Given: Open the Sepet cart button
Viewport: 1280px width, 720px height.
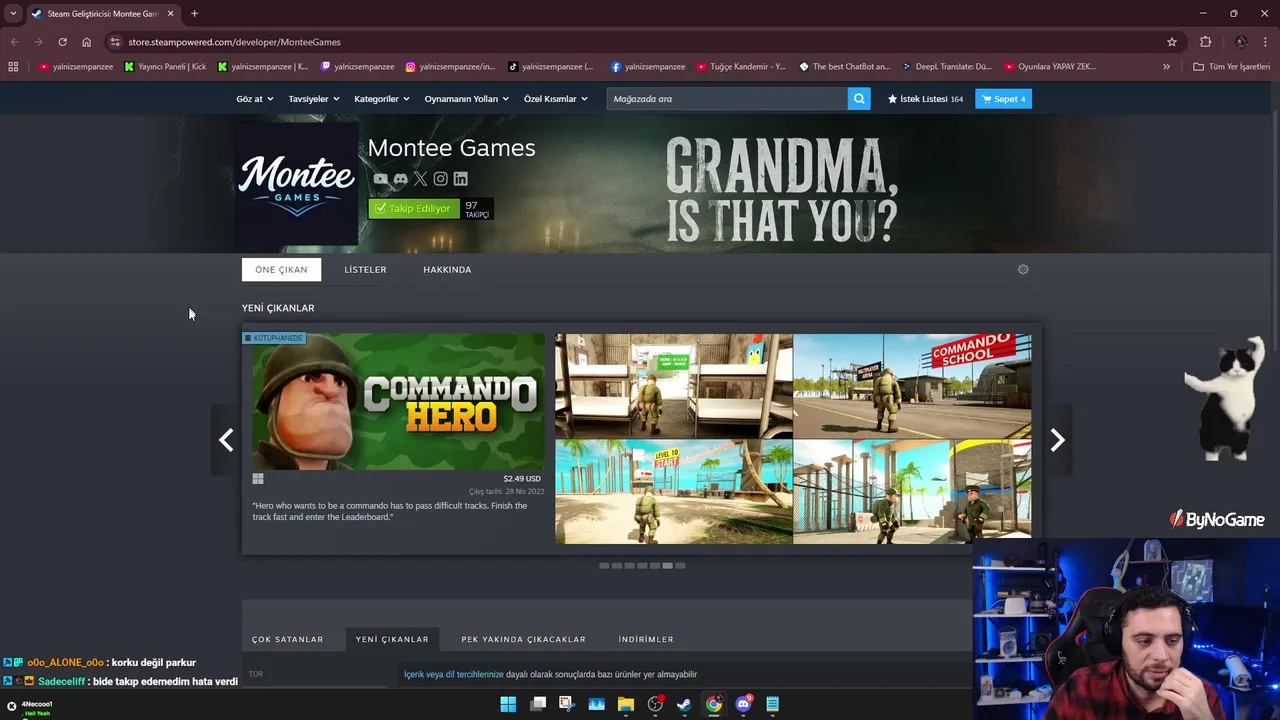Looking at the screenshot, I should [1003, 99].
